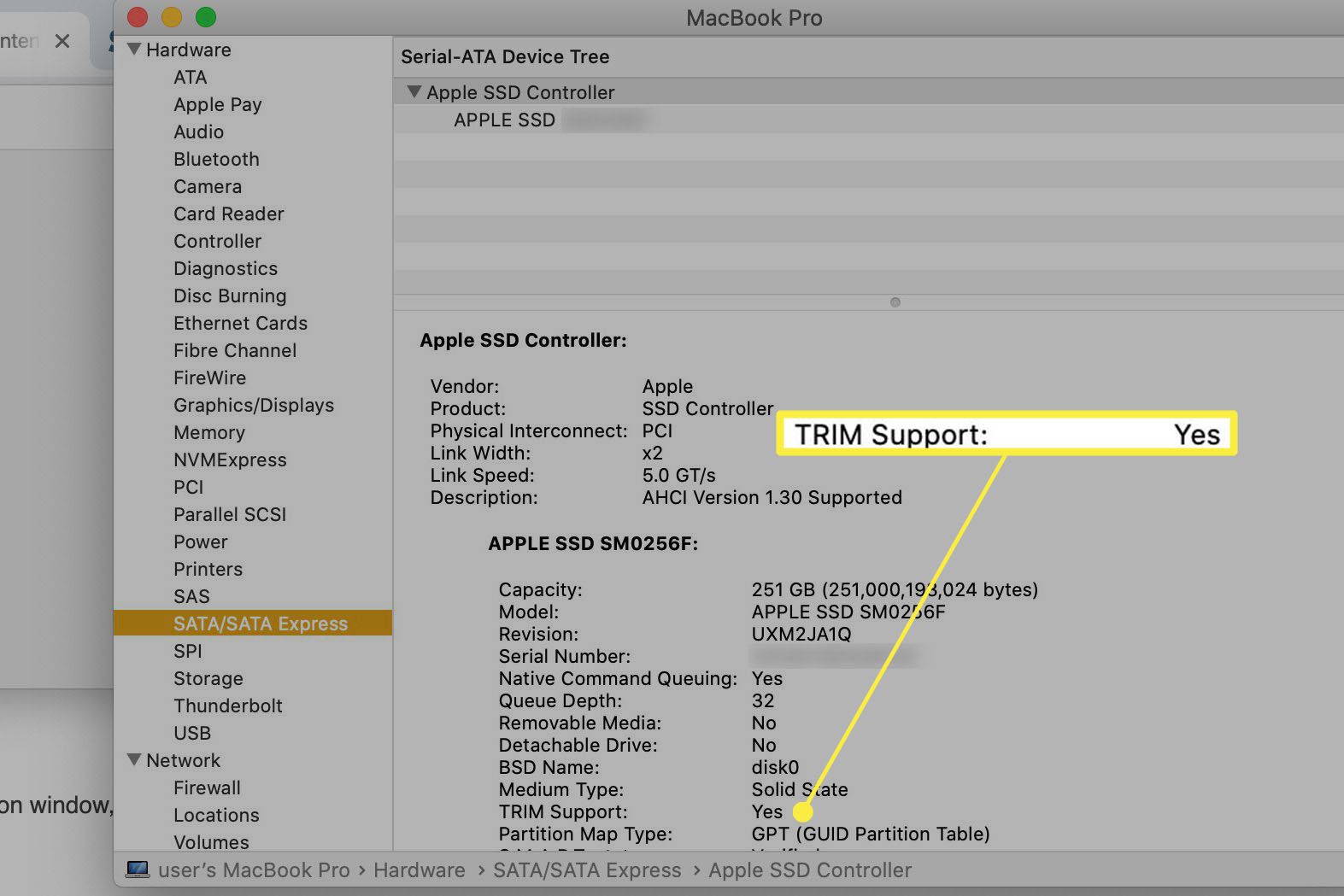Select ATA in the Hardware list

191,77
